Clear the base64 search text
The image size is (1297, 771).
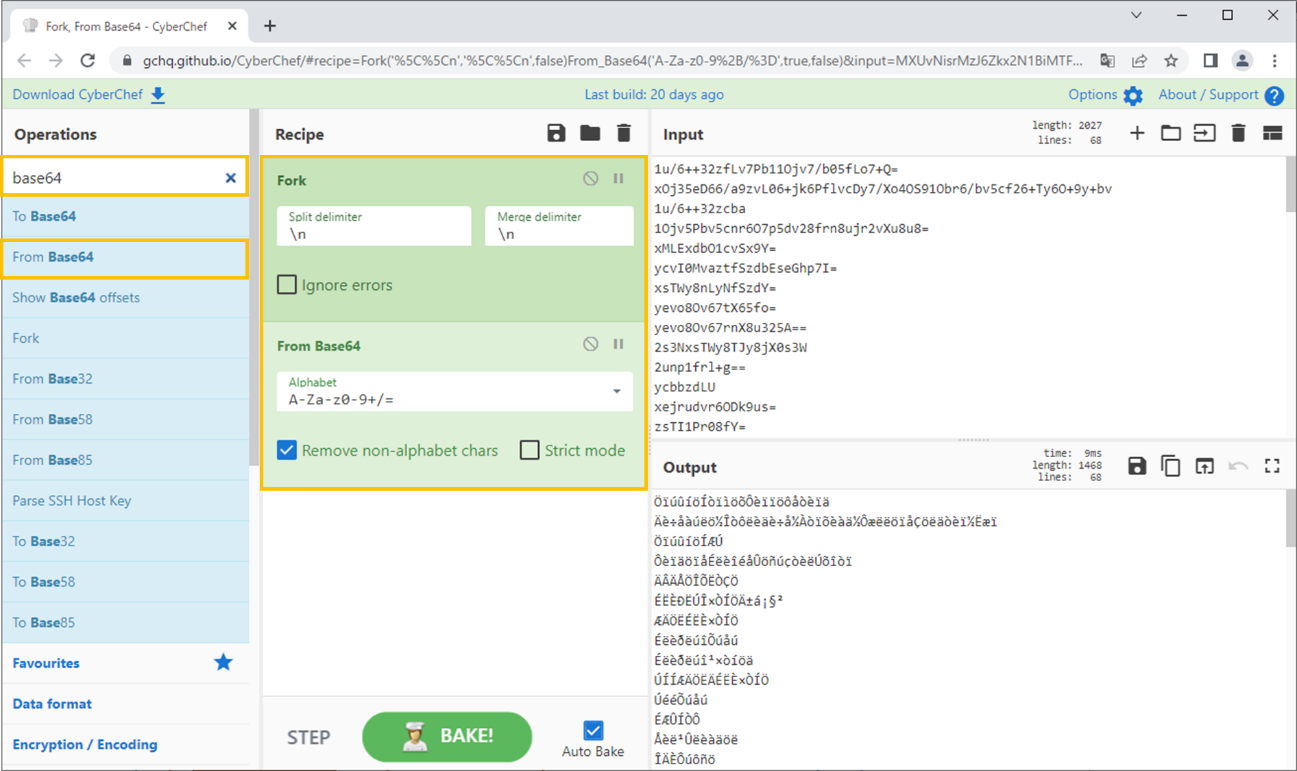pos(230,178)
